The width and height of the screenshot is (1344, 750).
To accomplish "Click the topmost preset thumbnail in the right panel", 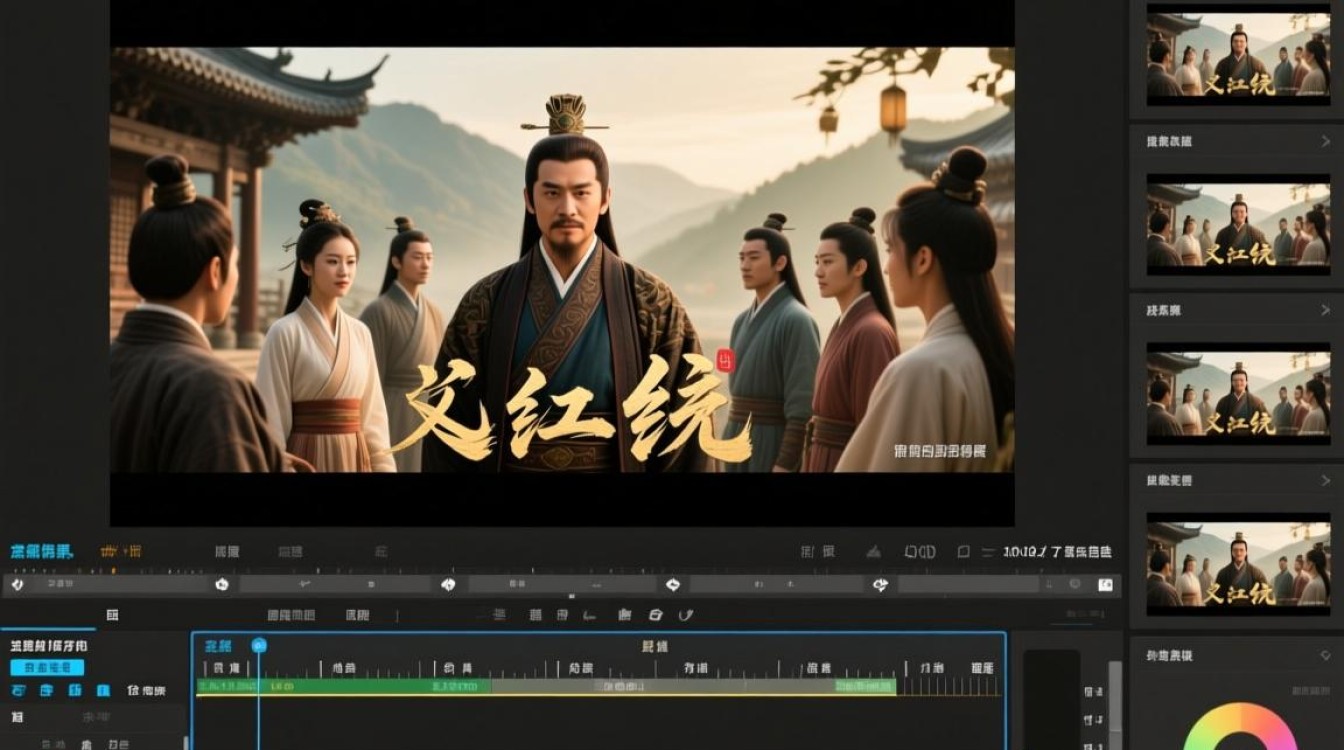I will 1238,55.
